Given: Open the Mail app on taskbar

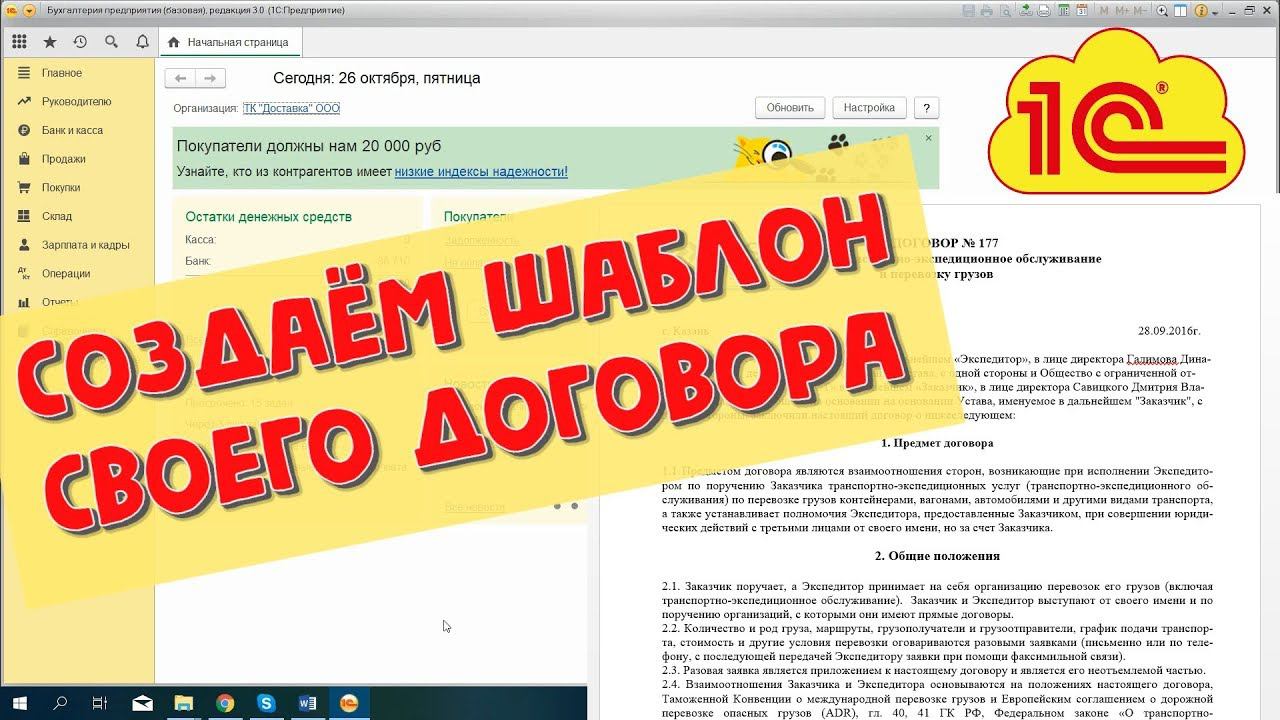Looking at the screenshot, I should tap(141, 703).
